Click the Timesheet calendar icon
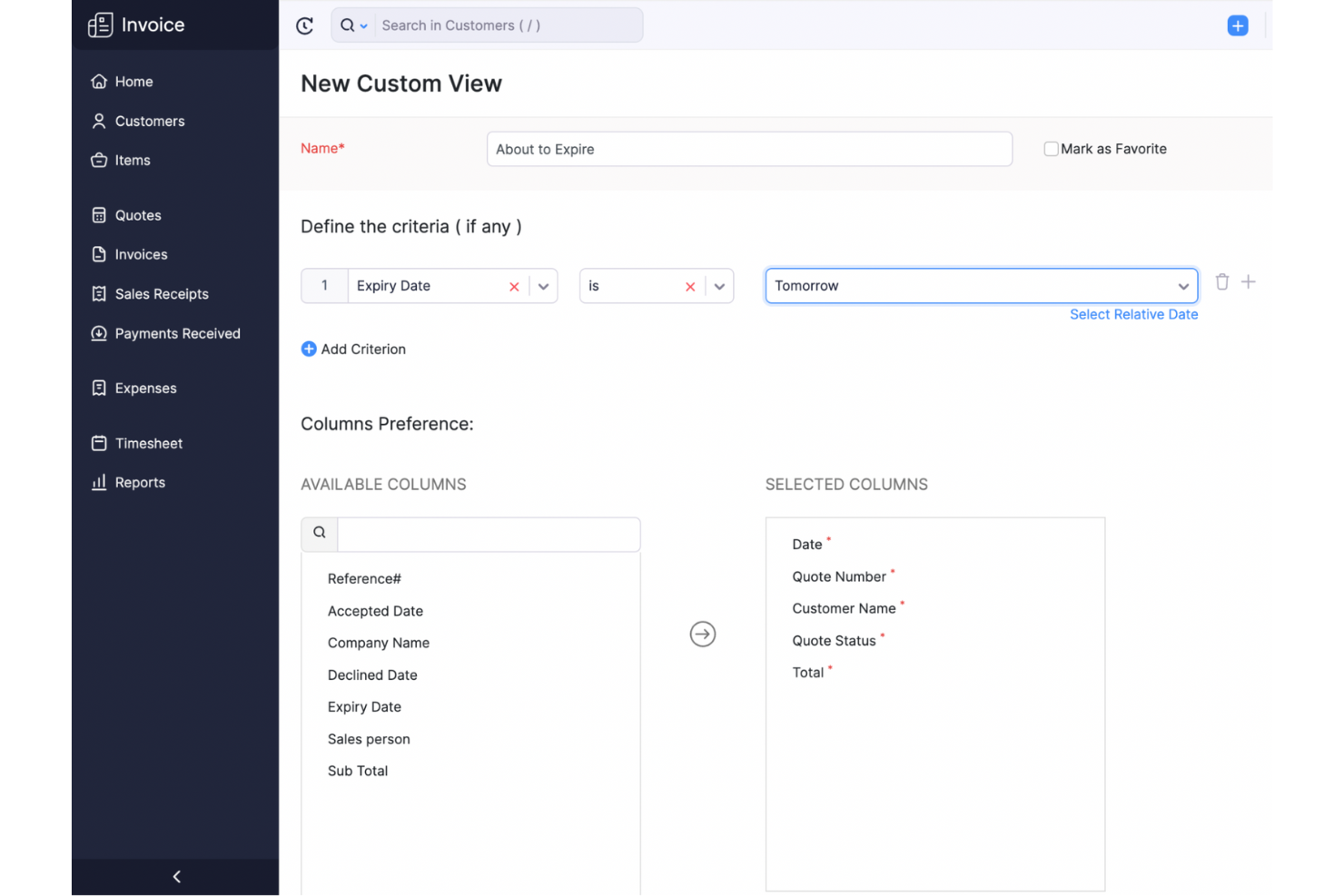1344x896 pixels. [99, 443]
